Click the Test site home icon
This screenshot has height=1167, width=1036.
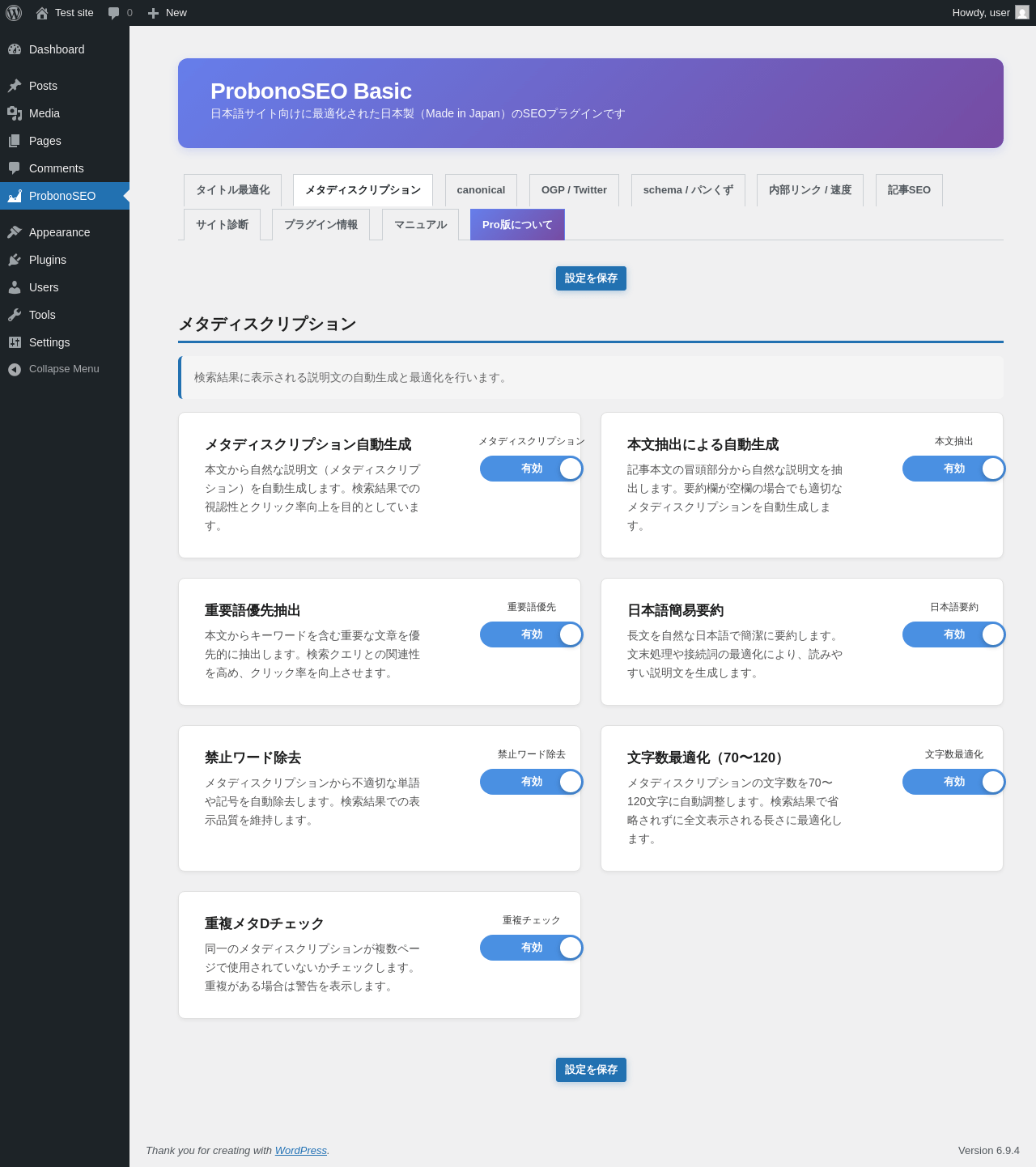pyautogui.click(x=42, y=13)
